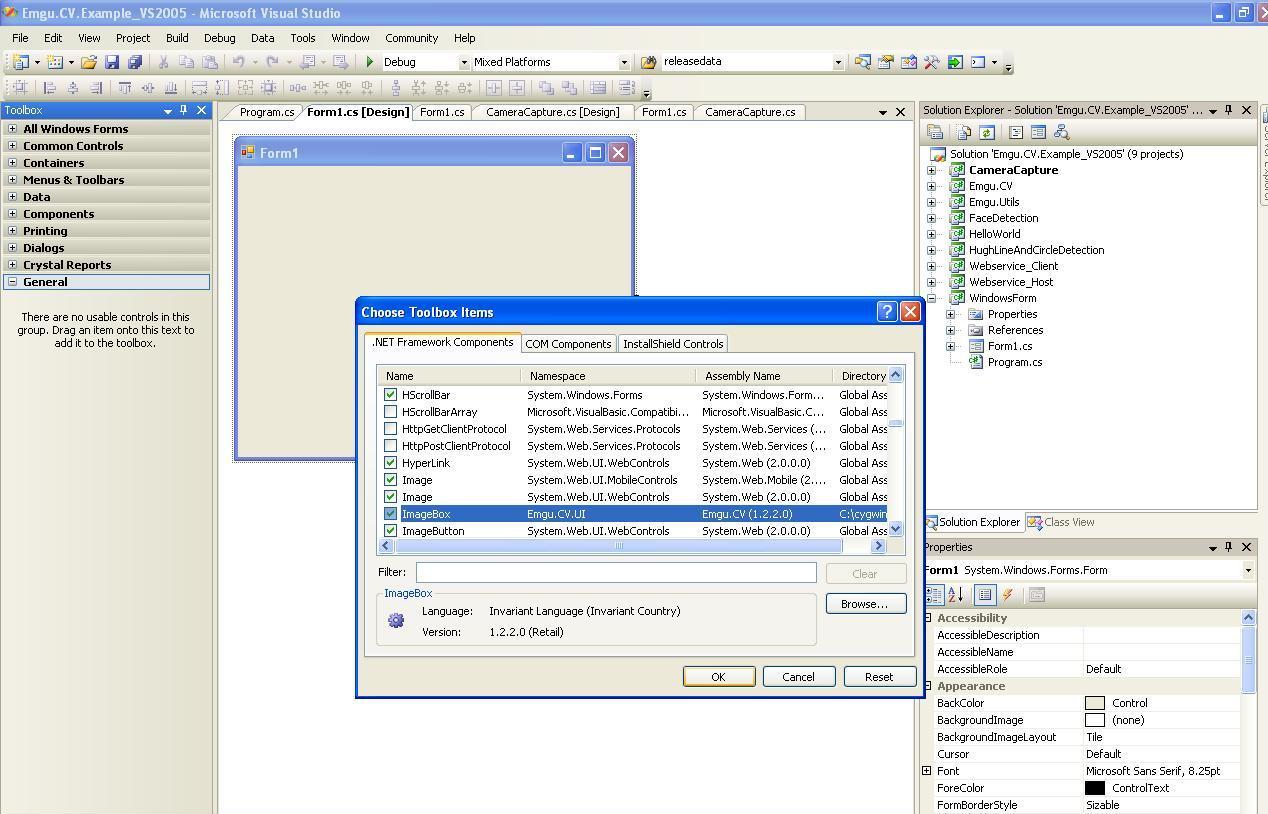The width and height of the screenshot is (1268, 814).
Task: Save the file with the floppy icon
Action: click(112, 62)
